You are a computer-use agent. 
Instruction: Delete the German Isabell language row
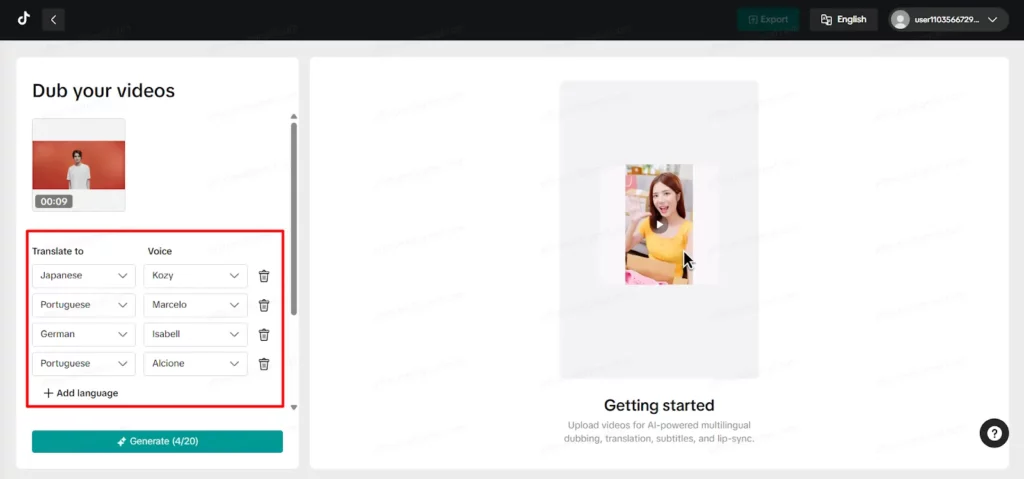[264, 335]
